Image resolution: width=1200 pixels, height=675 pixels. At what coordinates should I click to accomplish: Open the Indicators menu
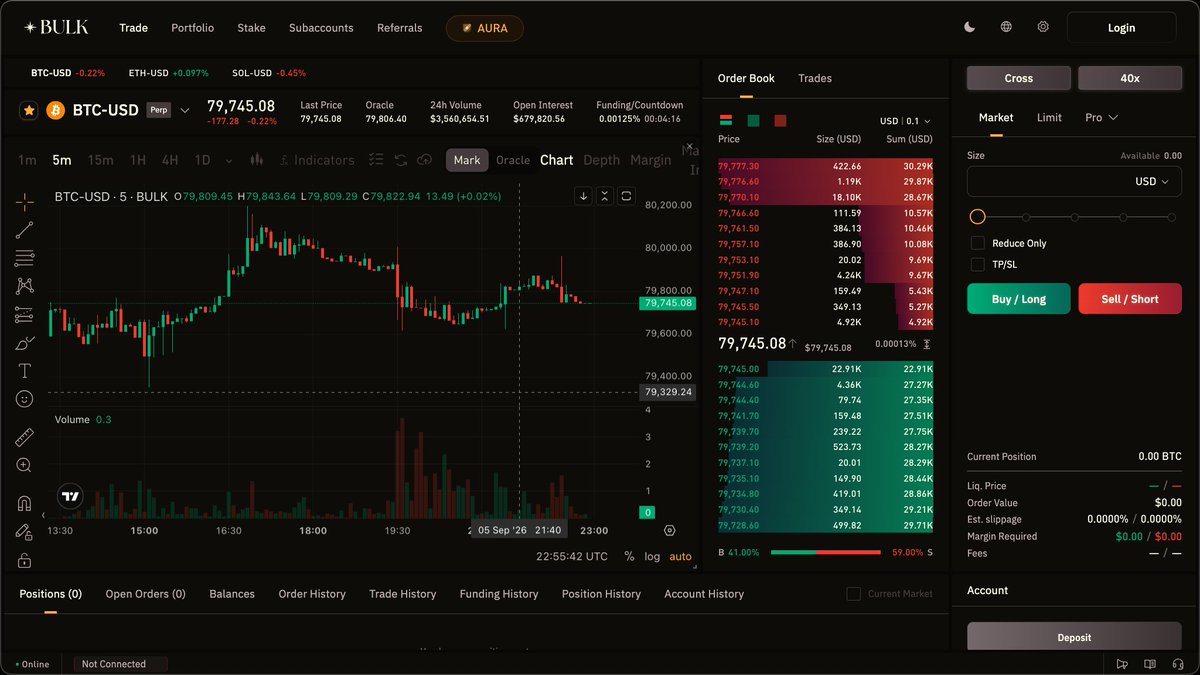pos(317,160)
